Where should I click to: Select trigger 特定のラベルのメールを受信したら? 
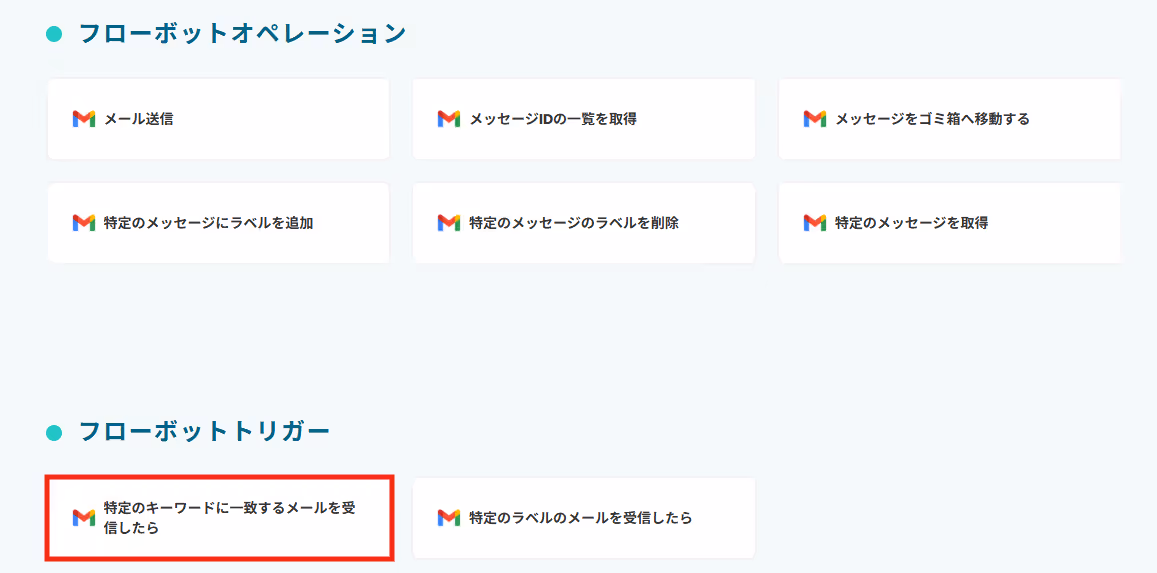[x=584, y=518]
